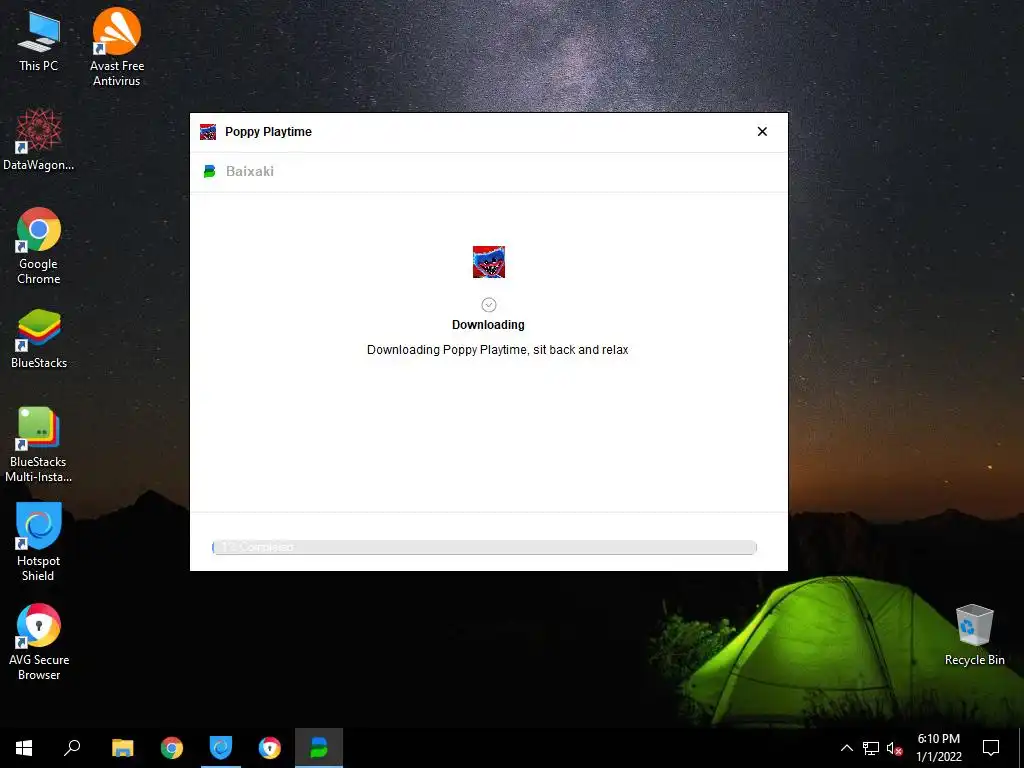Open network status tray icon
Screen dimensions: 1024x768
[x=871, y=748]
